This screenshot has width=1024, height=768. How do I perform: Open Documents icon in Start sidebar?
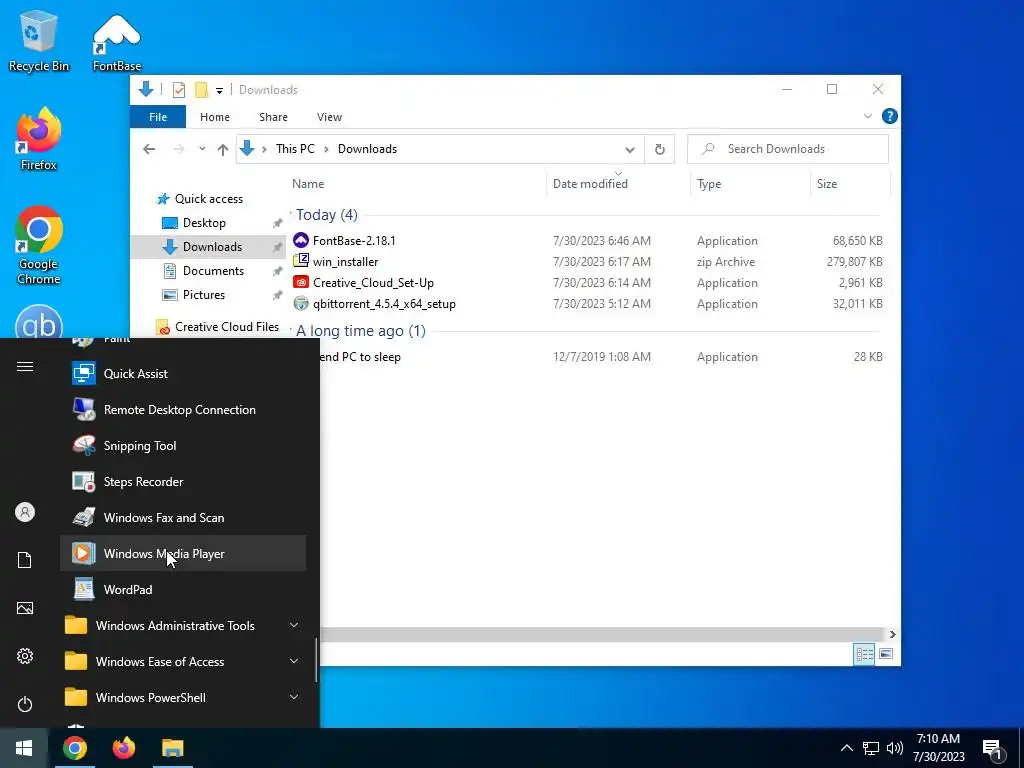click(x=25, y=560)
